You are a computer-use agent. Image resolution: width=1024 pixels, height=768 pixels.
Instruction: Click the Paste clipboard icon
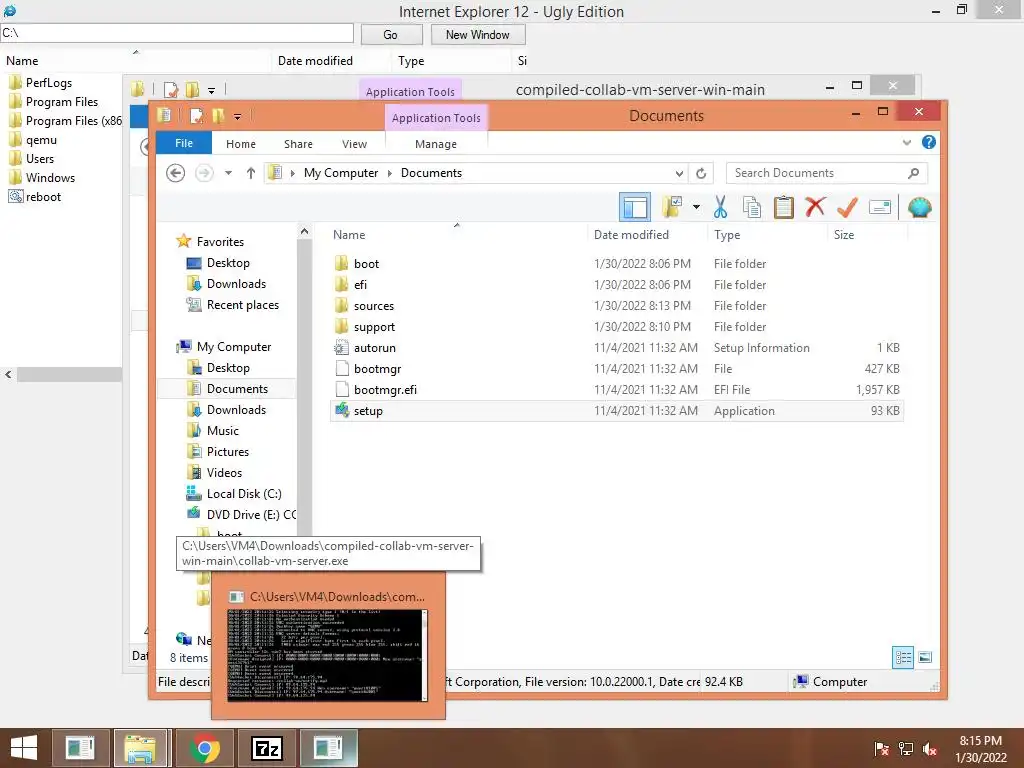[784, 208]
